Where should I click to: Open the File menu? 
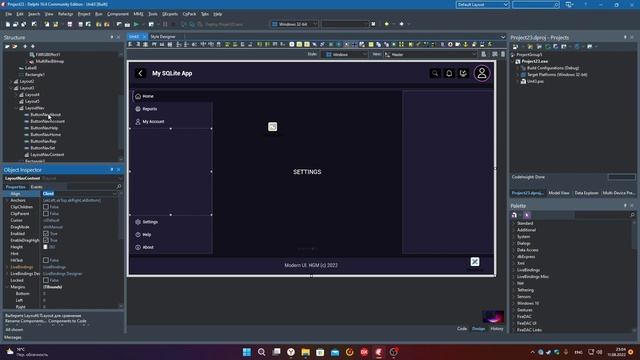9,14
